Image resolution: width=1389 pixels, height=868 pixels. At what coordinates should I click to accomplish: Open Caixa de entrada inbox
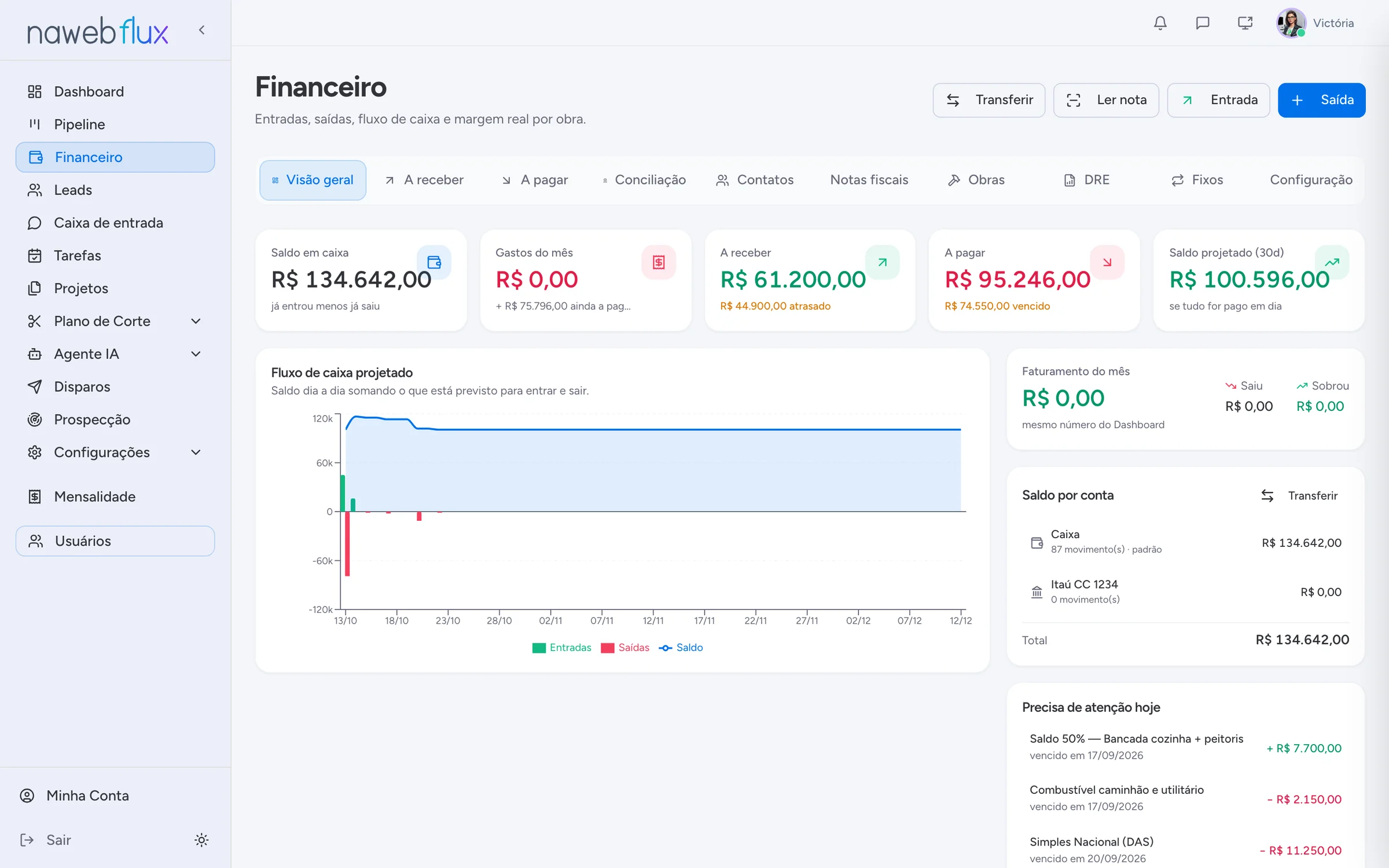tap(115, 223)
